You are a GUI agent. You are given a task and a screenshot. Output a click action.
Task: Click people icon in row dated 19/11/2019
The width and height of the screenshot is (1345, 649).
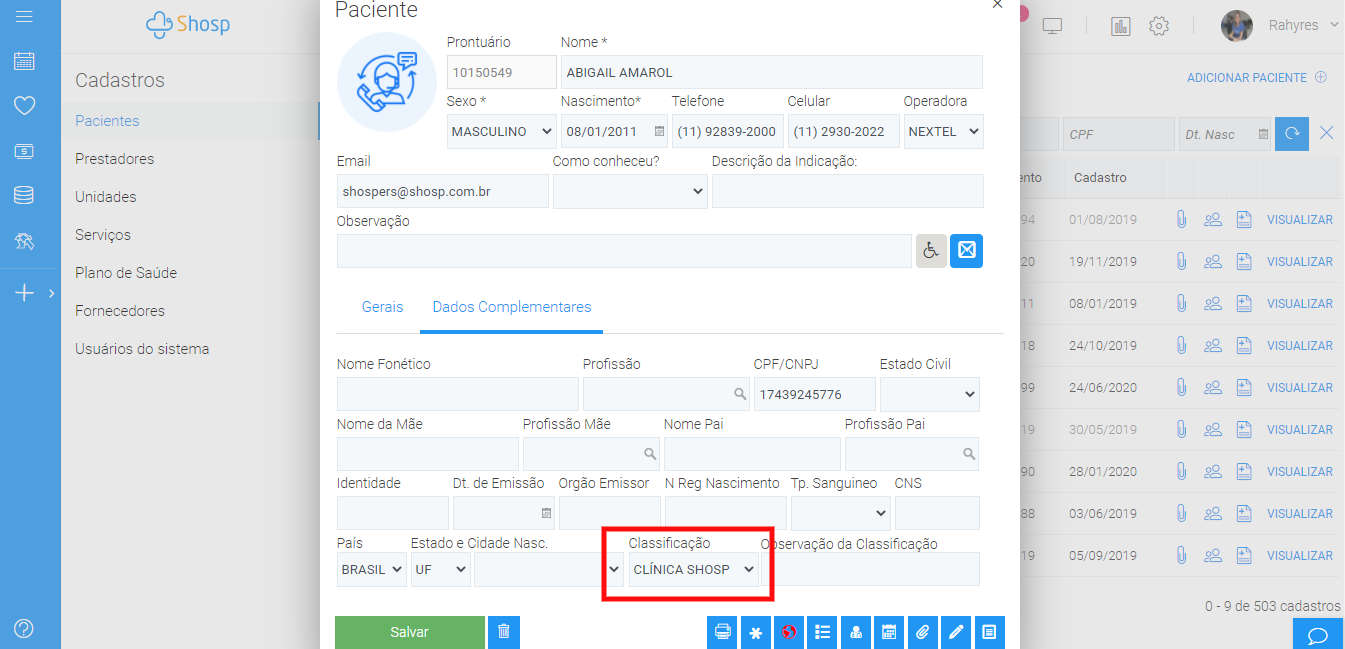(x=1213, y=261)
